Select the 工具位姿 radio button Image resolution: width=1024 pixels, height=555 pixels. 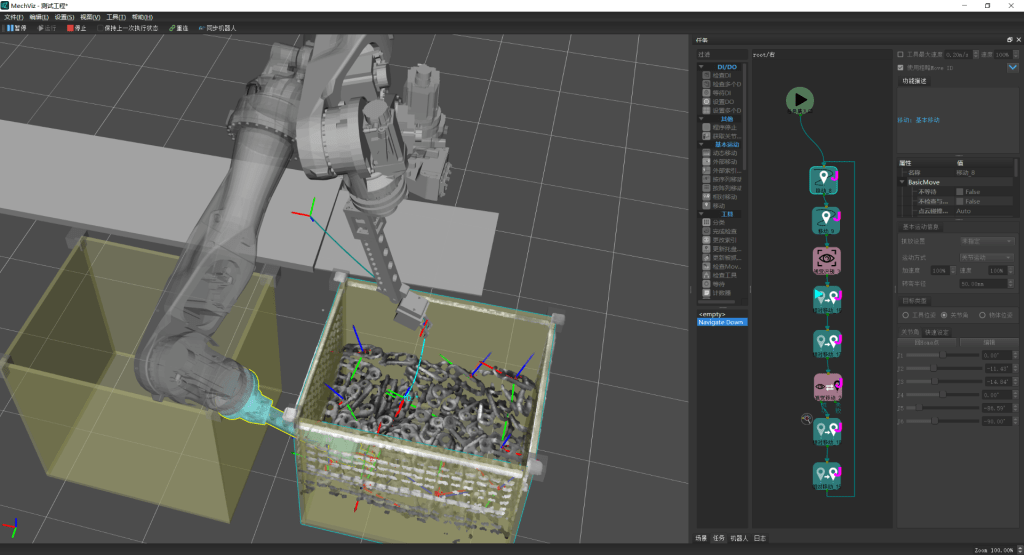905,315
